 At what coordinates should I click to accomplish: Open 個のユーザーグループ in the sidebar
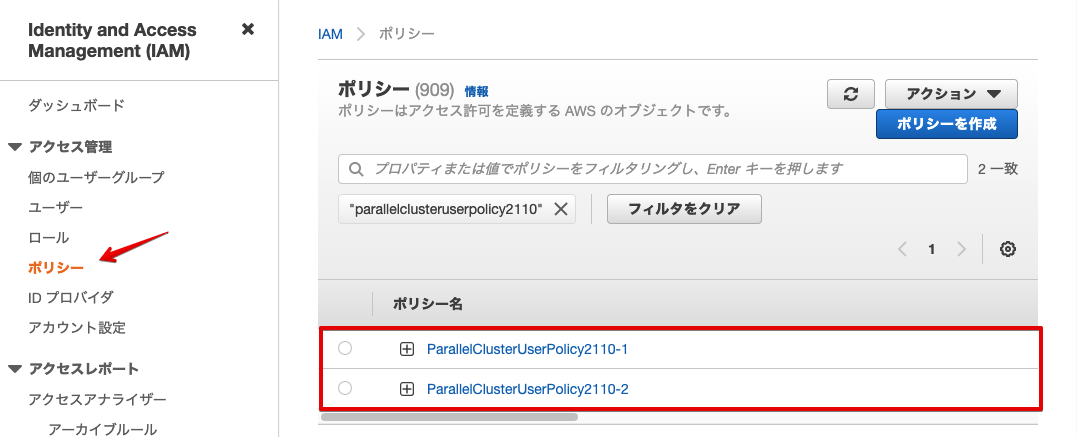click(x=96, y=177)
